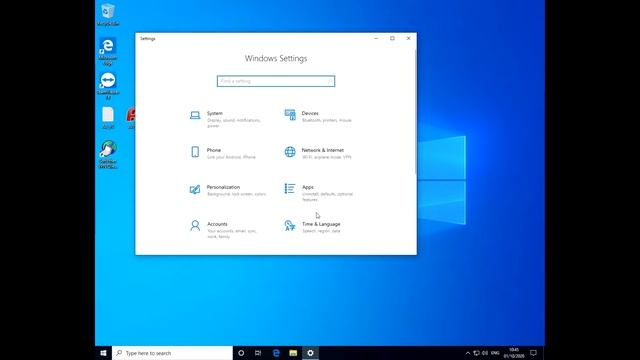This screenshot has width=640, height=360.
Task: Minimize the Settings window
Action: [376, 38]
